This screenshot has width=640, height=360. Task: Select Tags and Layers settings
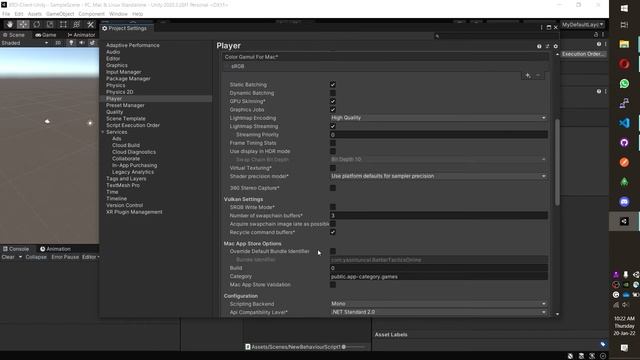pyautogui.click(x=126, y=179)
